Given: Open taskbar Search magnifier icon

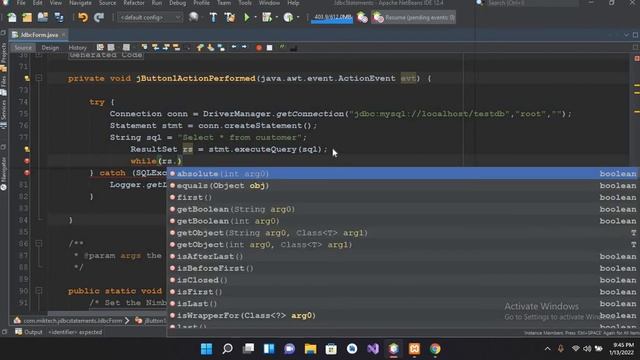Looking at the screenshot, I should (x=227, y=349).
